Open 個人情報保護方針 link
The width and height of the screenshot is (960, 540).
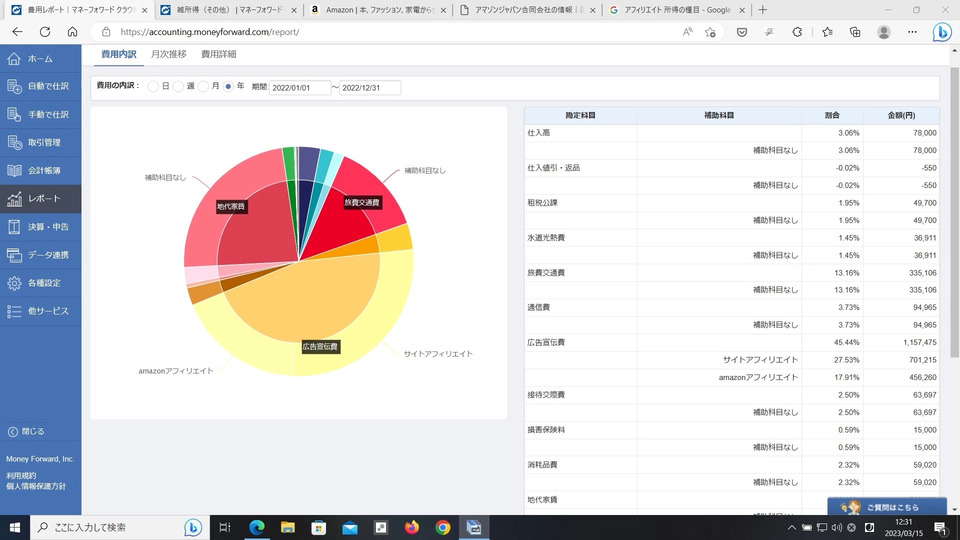tap(36, 486)
